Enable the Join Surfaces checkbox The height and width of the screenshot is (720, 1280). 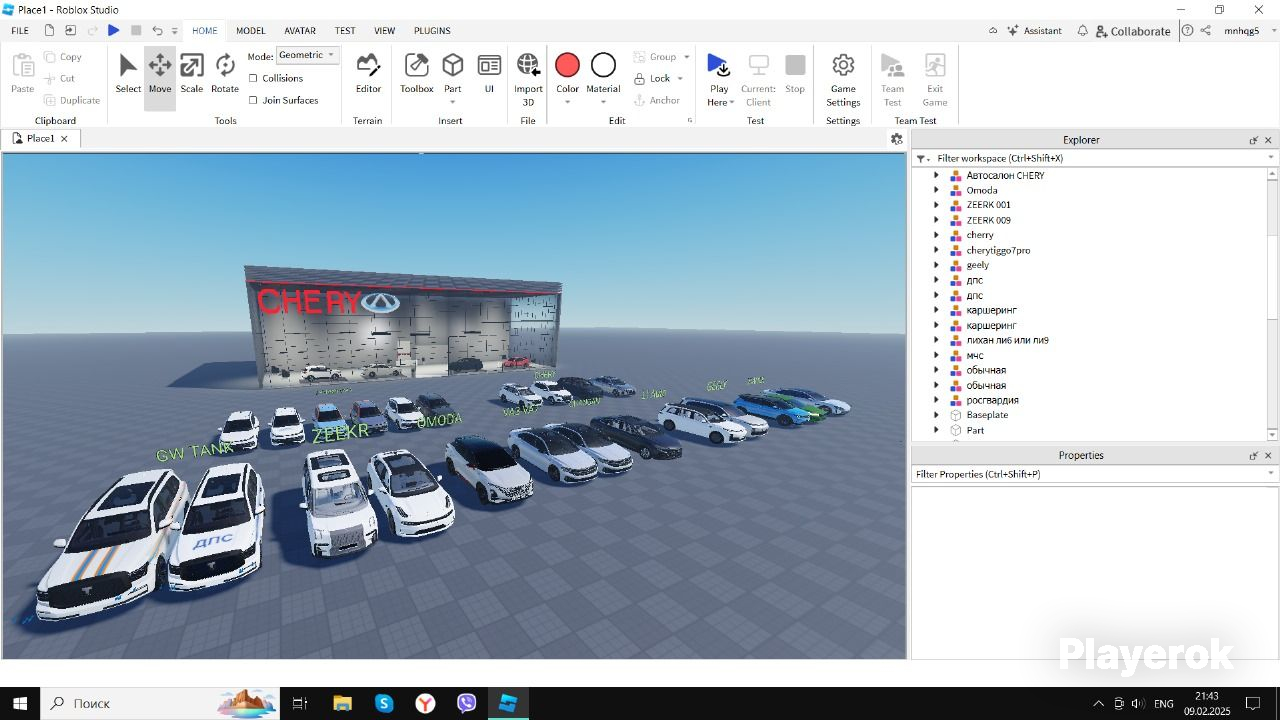click(253, 100)
